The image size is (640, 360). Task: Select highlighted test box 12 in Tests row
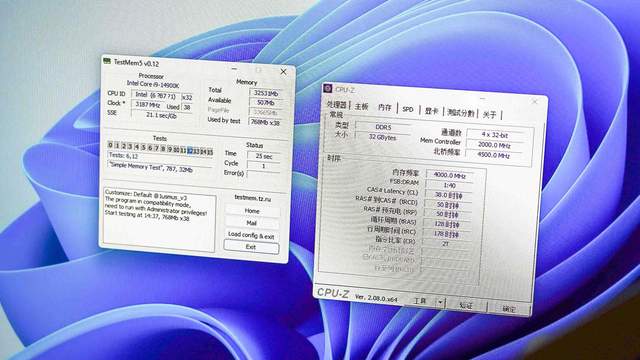pyautogui.click(x=190, y=151)
